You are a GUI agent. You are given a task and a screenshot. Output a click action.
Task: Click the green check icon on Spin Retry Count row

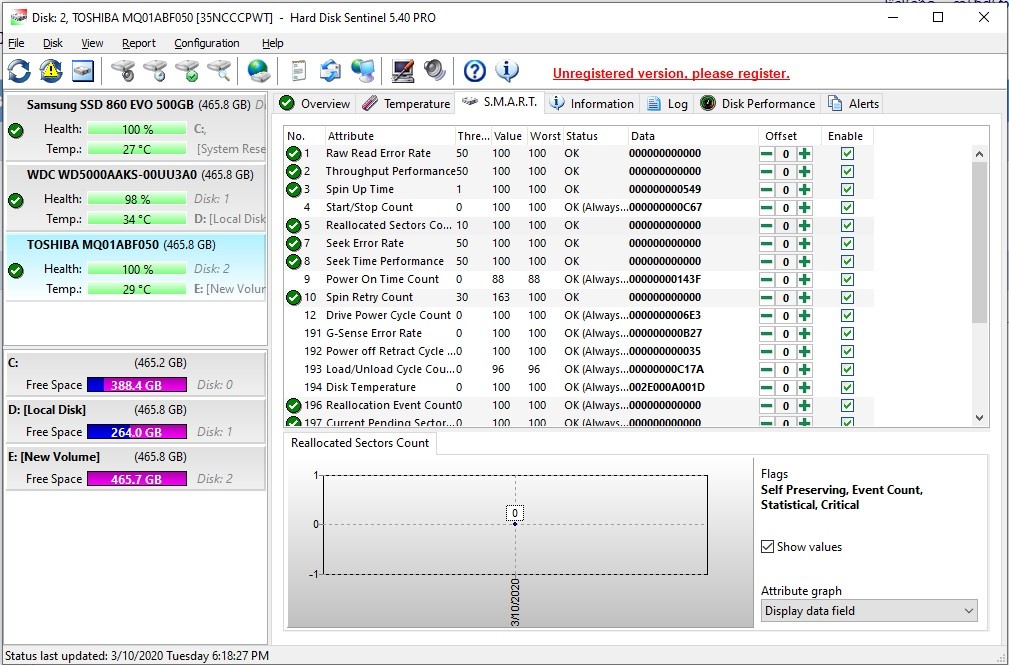294,297
